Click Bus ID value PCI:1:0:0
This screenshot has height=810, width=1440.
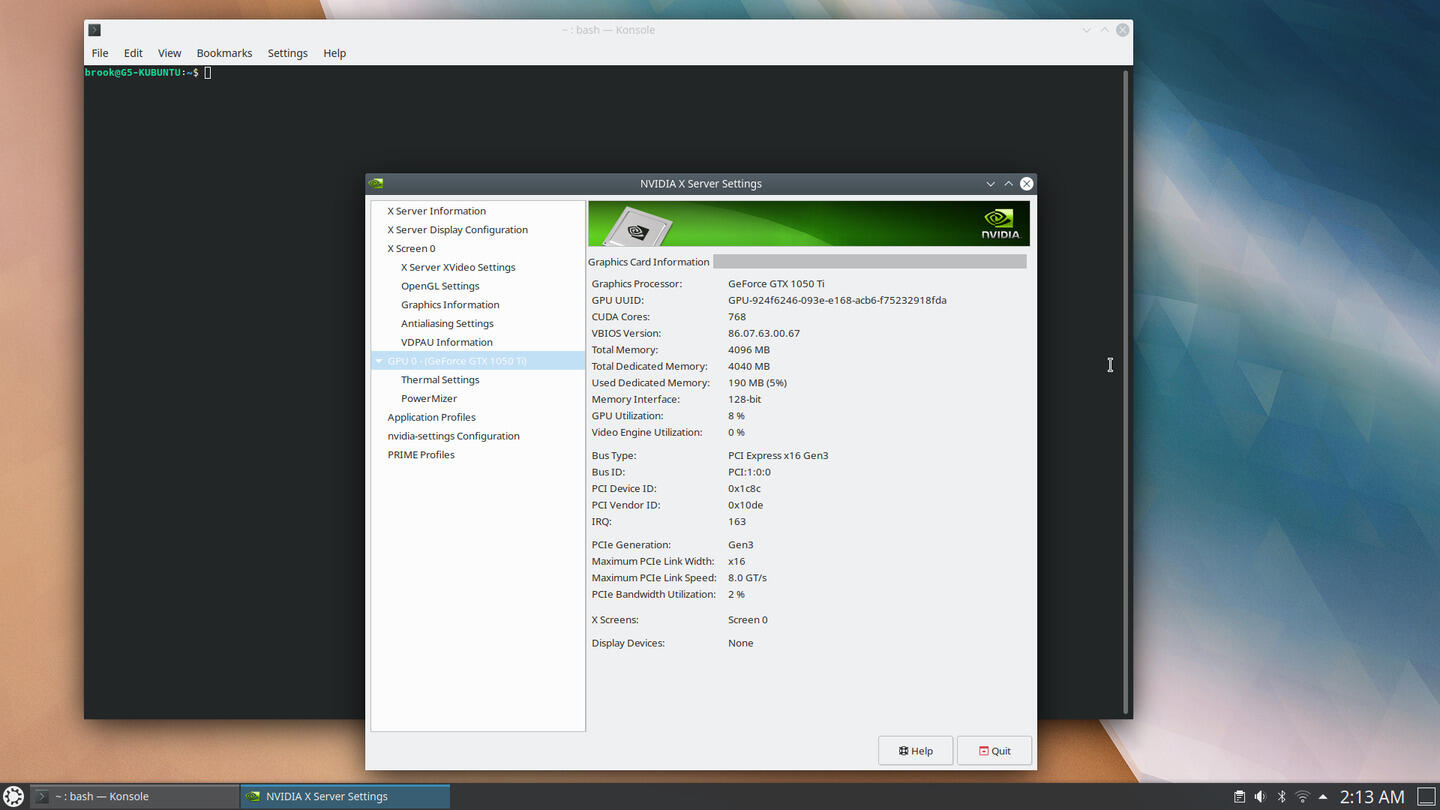pyautogui.click(x=749, y=472)
